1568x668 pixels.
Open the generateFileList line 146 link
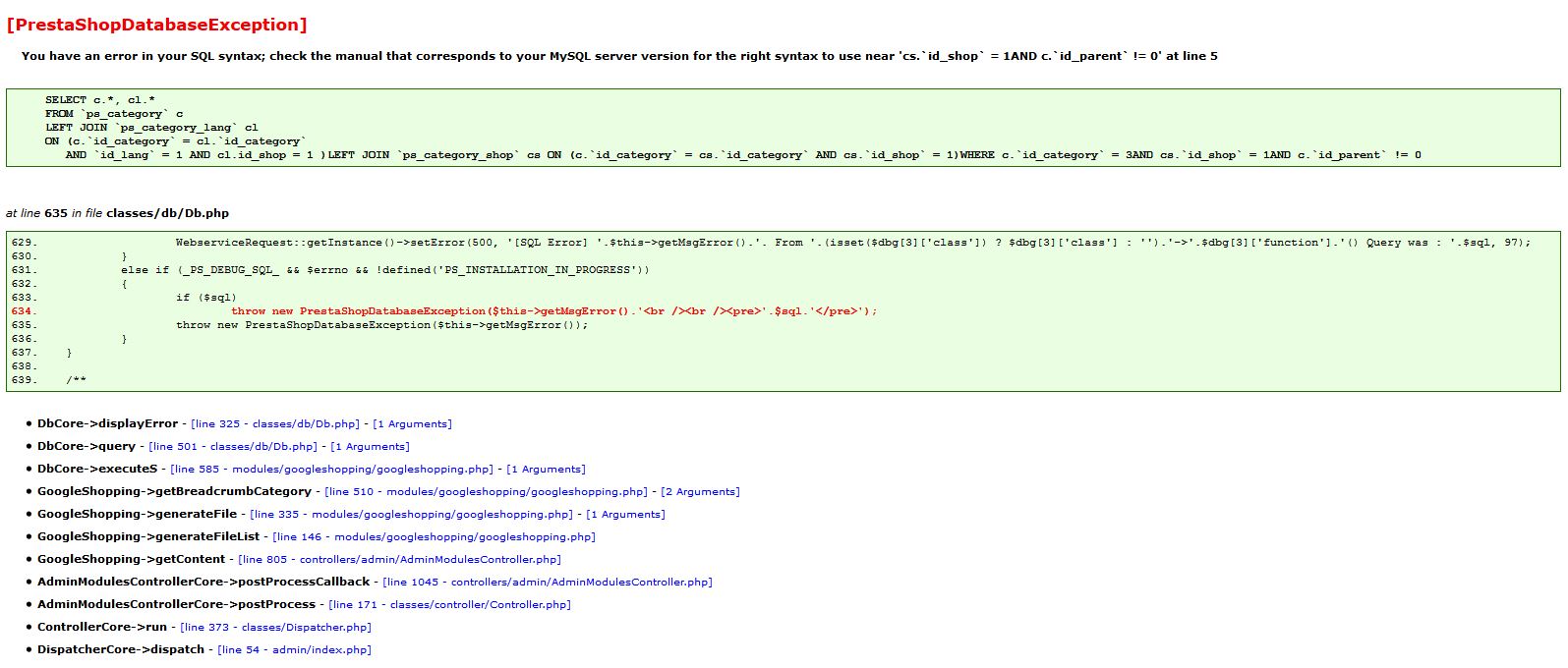[x=435, y=537]
